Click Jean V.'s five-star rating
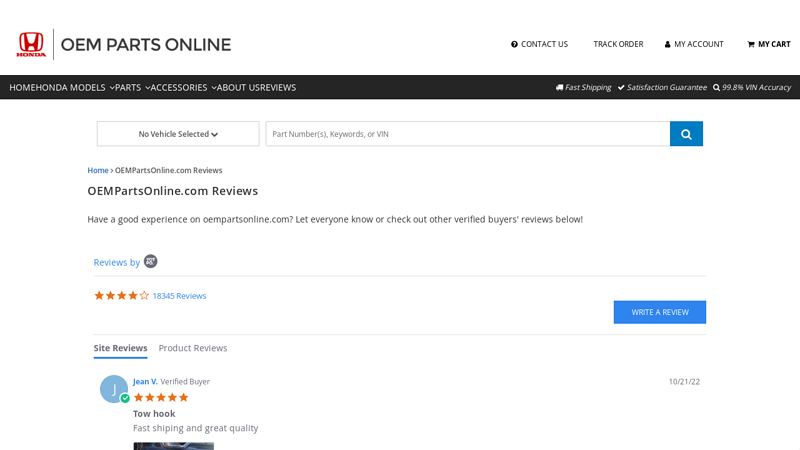800x450 pixels. pos(161,397)
